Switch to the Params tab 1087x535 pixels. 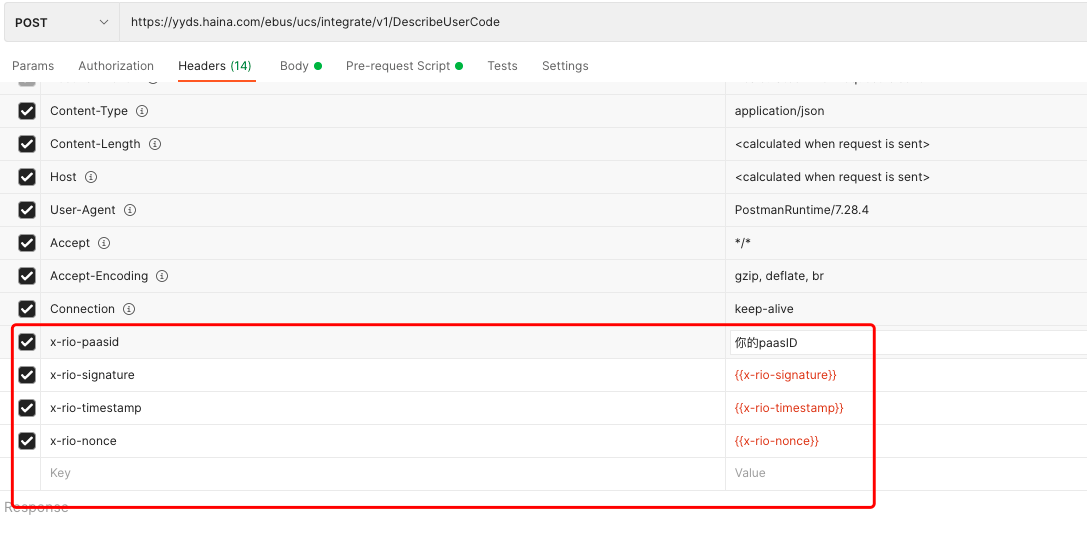(x=33, y=66)
